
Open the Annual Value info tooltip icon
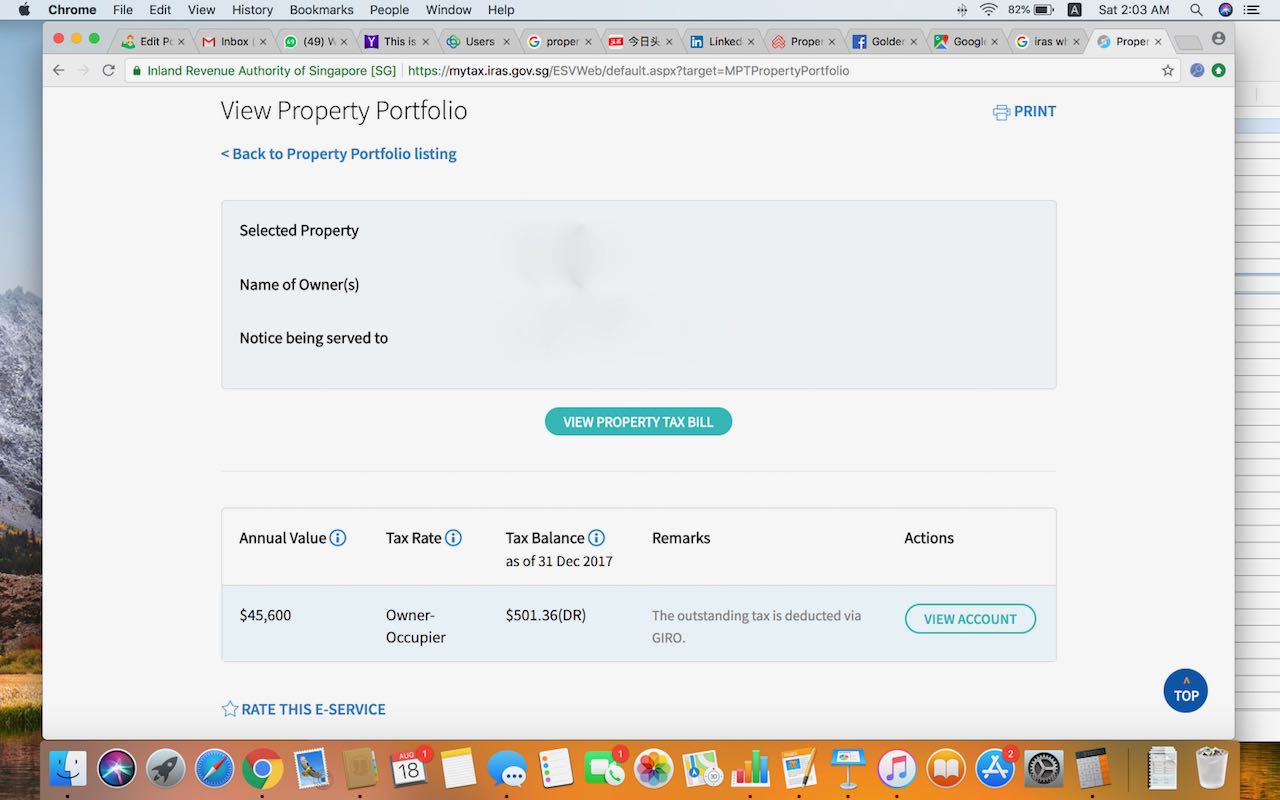(339, 537)
